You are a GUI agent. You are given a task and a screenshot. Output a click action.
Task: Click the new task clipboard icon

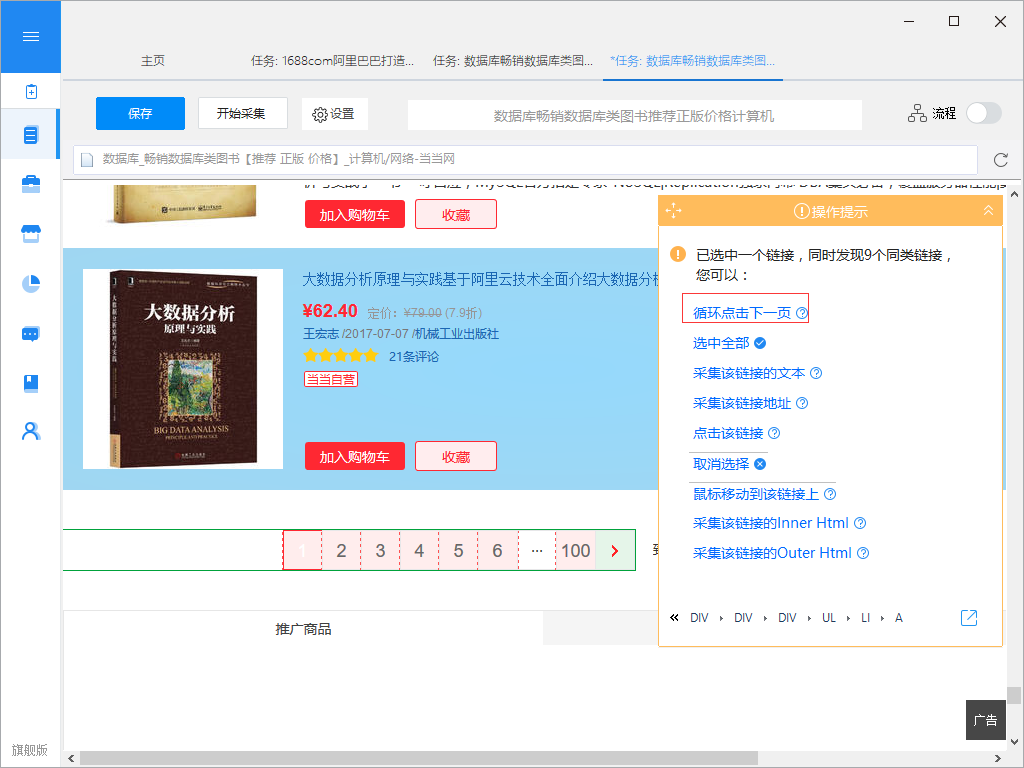tap(31, 91)
